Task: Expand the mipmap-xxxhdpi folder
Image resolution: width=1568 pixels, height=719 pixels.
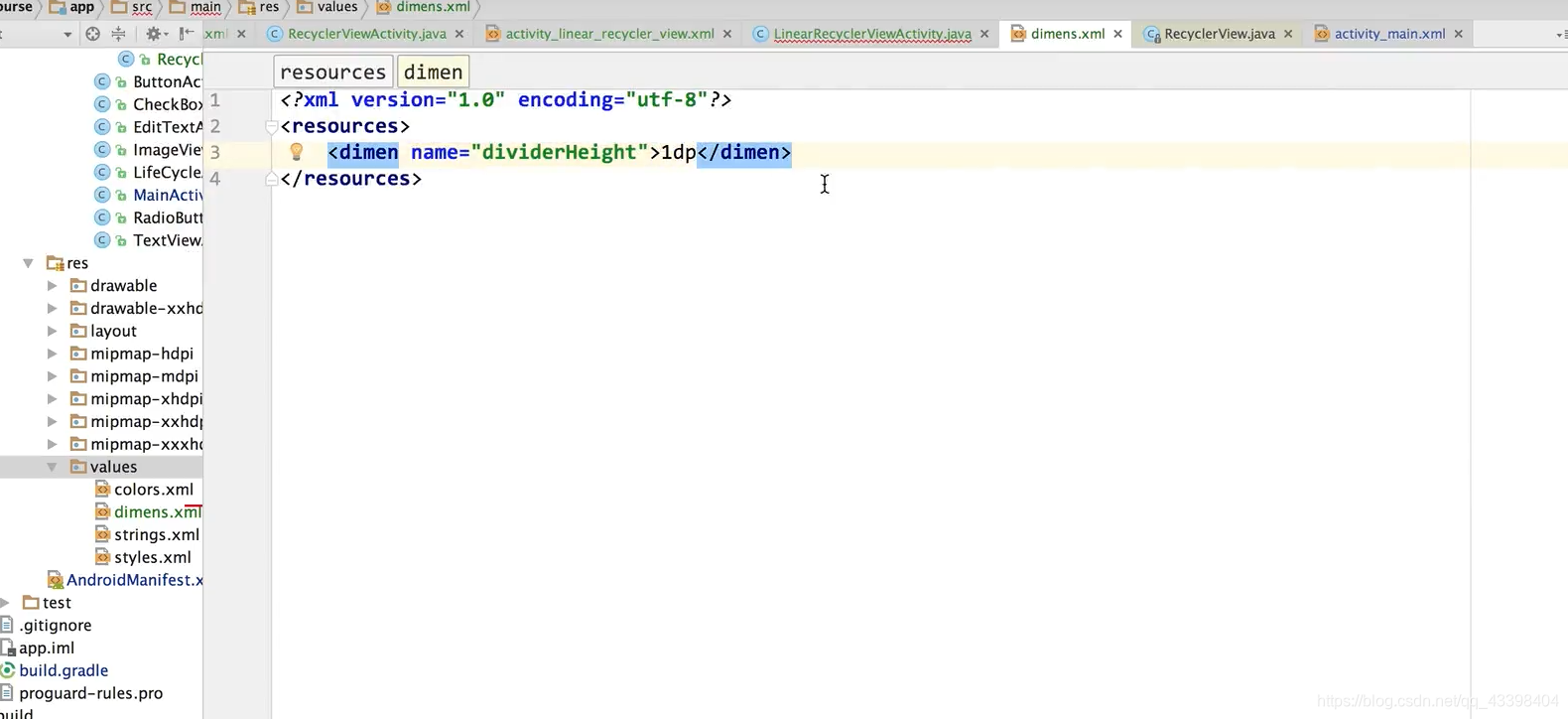Action: click(52, 444)
